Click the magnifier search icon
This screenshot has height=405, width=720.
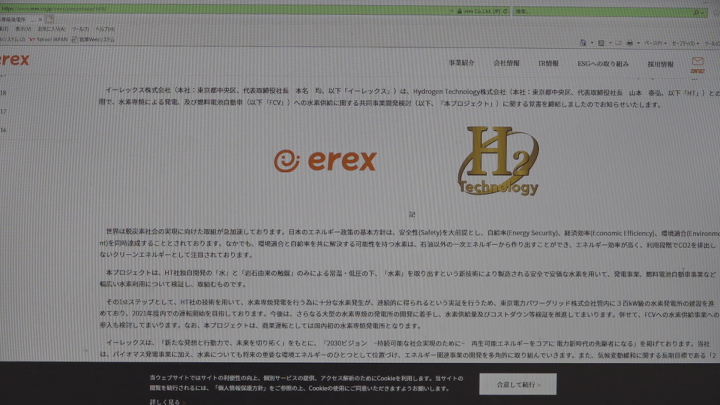(x=696, y=13)
